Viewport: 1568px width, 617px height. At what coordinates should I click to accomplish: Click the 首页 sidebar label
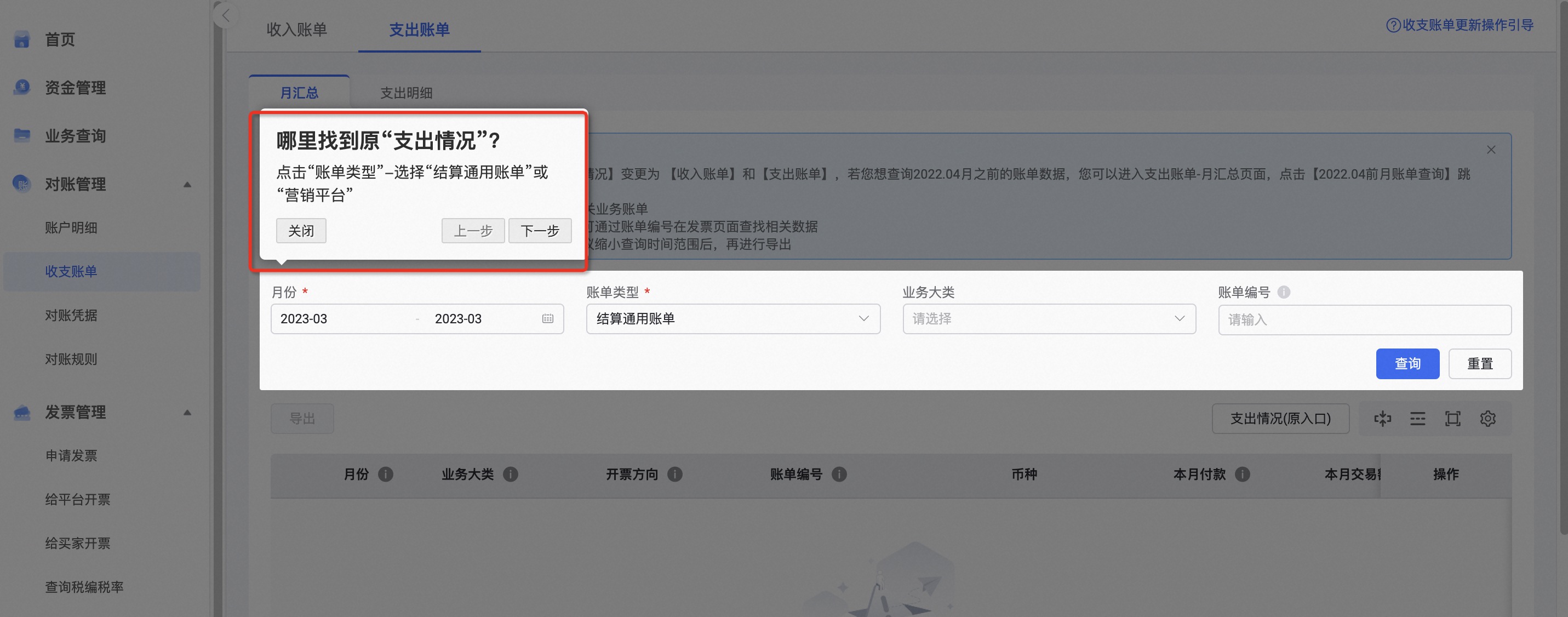pyautogui.click(x=60, y=39)
